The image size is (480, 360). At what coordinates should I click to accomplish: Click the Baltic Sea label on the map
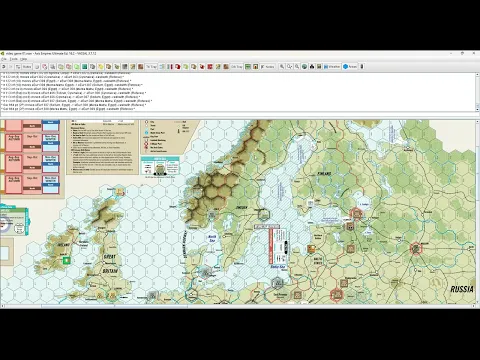[278, 267]
